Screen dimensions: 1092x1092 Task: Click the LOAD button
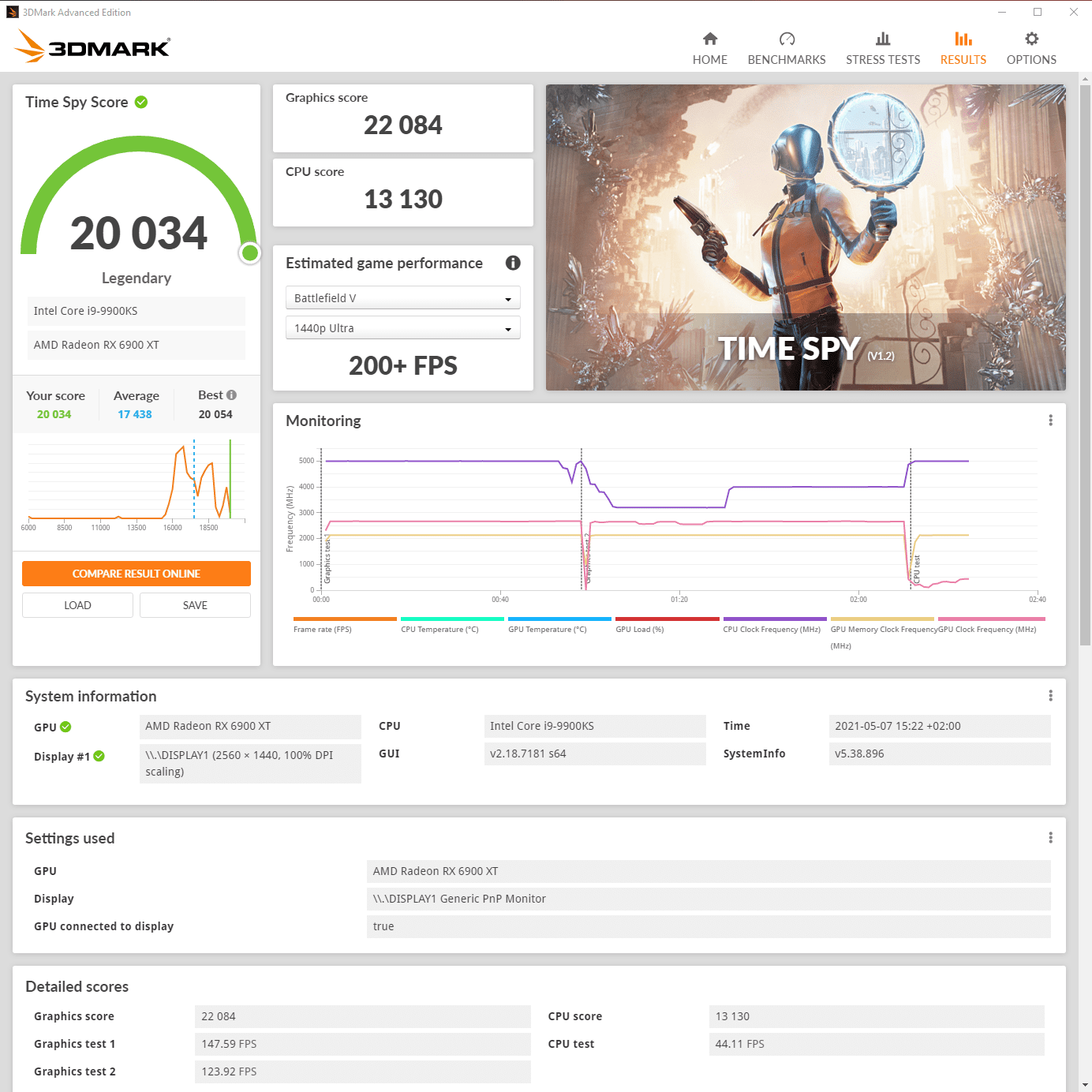(77, 605)
